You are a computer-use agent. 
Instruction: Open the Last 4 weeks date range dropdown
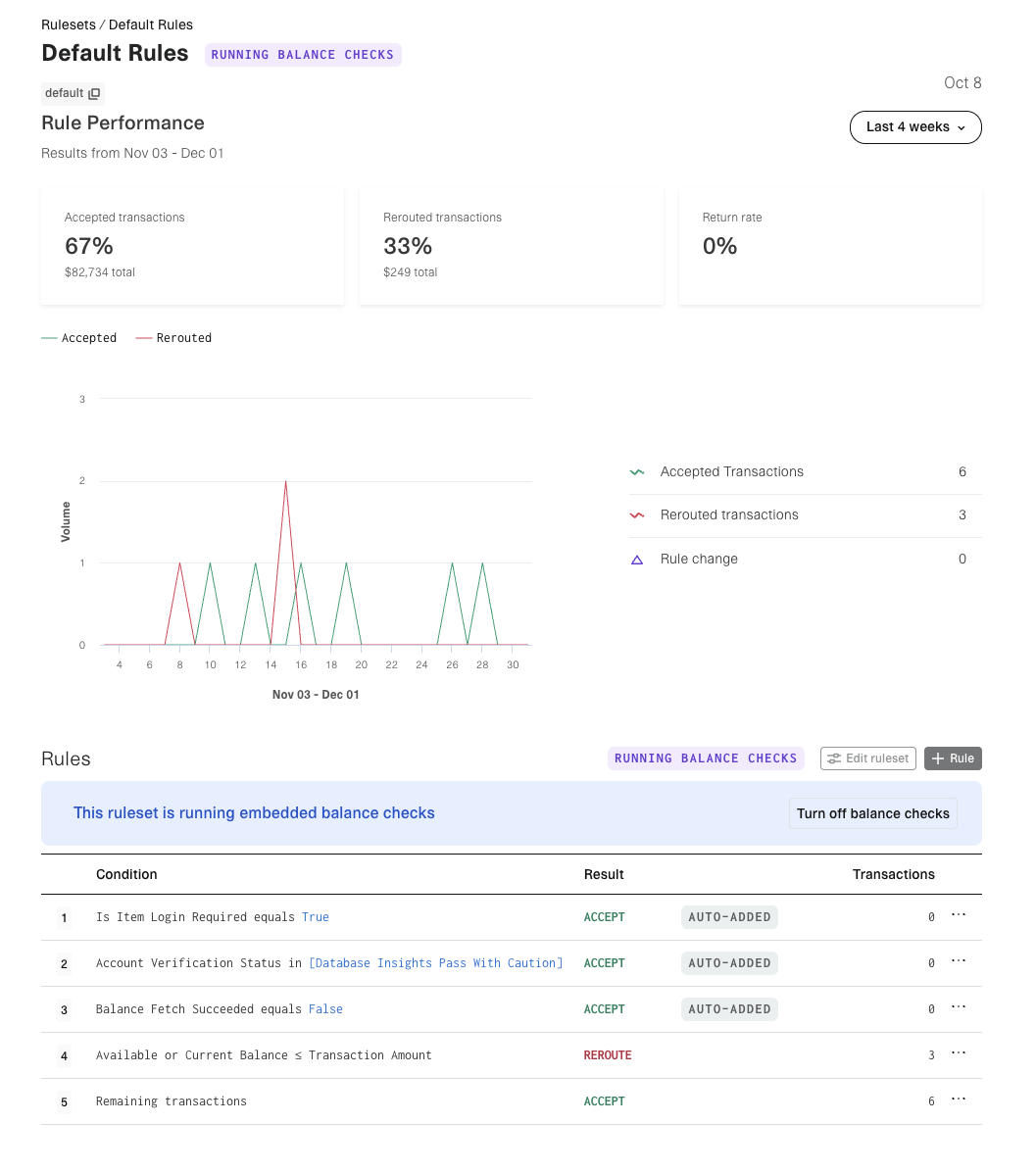click(914, 127)
